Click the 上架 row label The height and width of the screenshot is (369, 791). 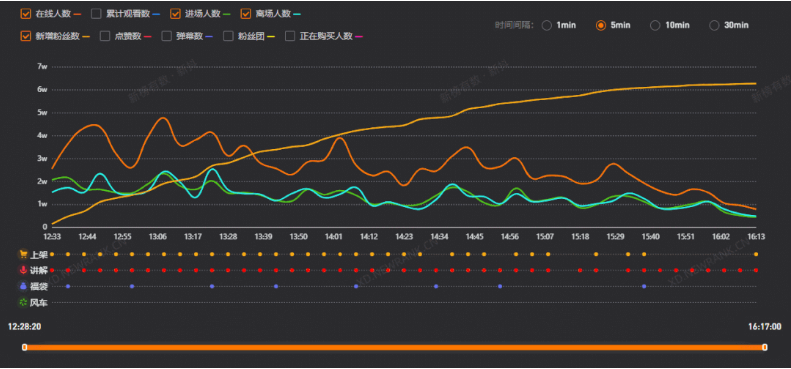pyautogui.click(x=39, y=254)
